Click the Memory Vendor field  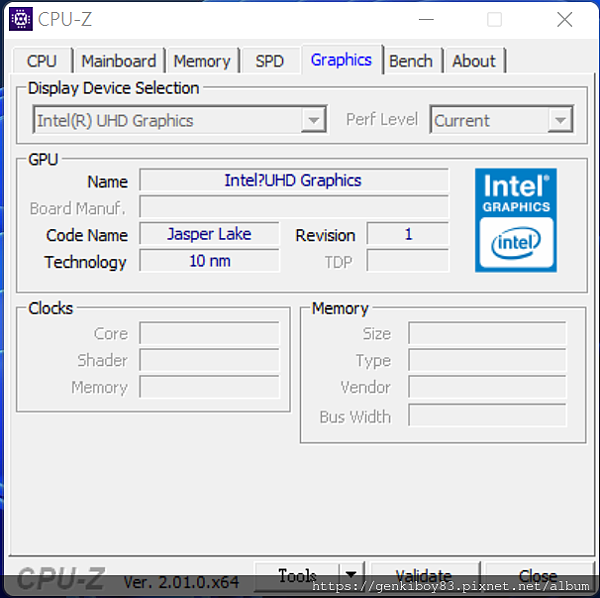[487, 387]
